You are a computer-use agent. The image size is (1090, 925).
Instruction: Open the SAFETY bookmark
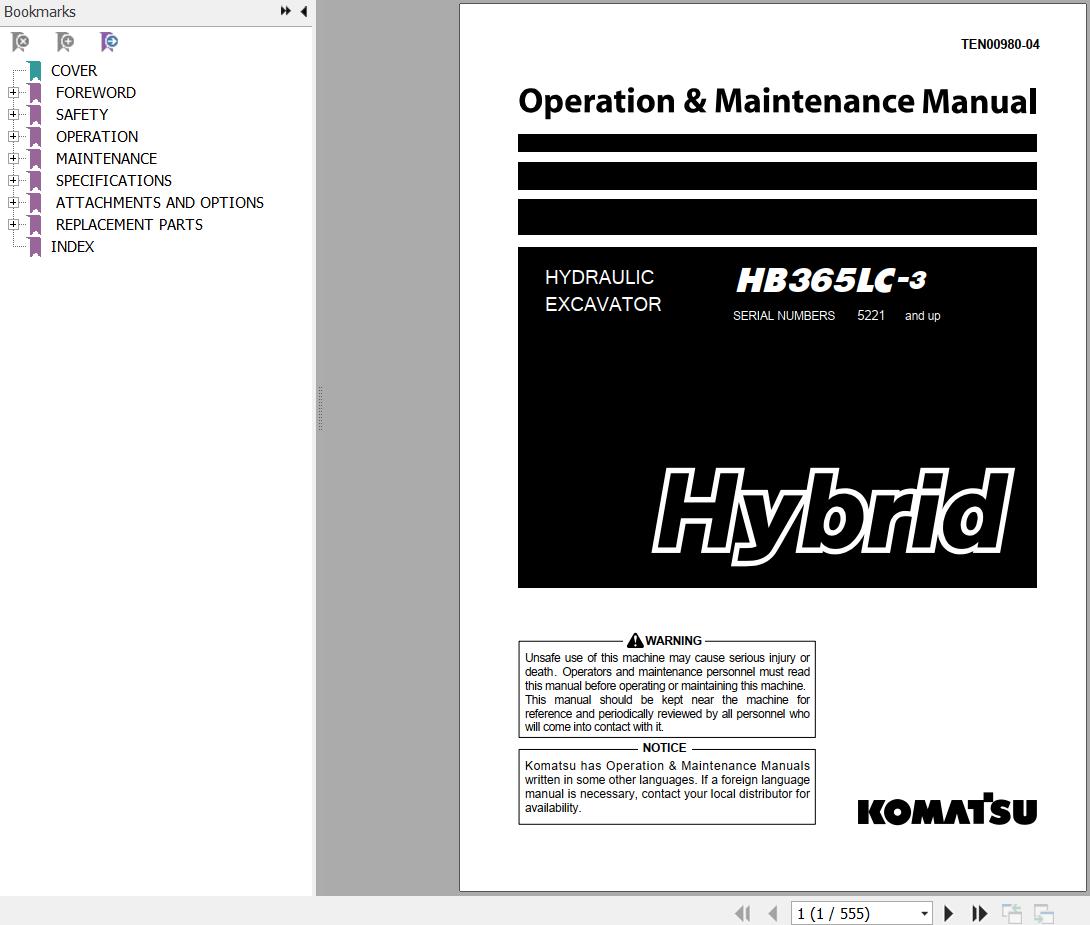[x=82, y=115]
